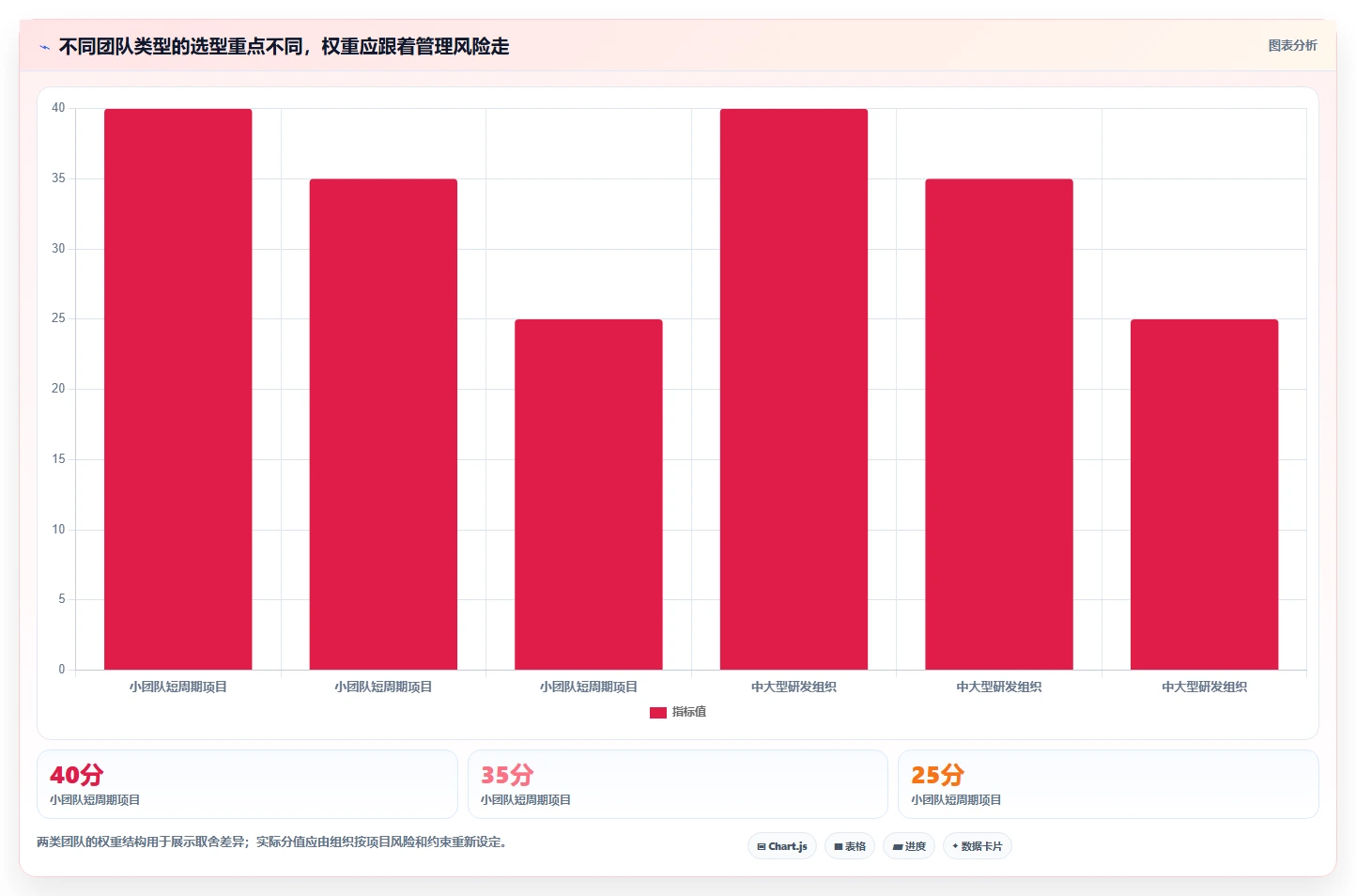This screenshot has width=1356, height=896.
Task: Click y-axis tick label 40
Action: coord(58,108)
